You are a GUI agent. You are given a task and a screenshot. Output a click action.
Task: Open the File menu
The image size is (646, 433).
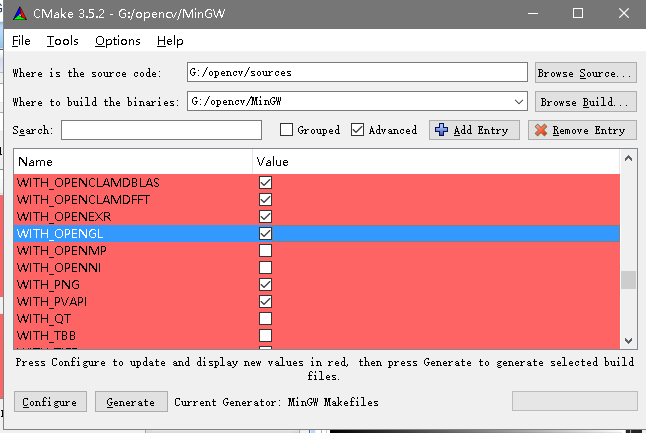click(x=21, y=41)
